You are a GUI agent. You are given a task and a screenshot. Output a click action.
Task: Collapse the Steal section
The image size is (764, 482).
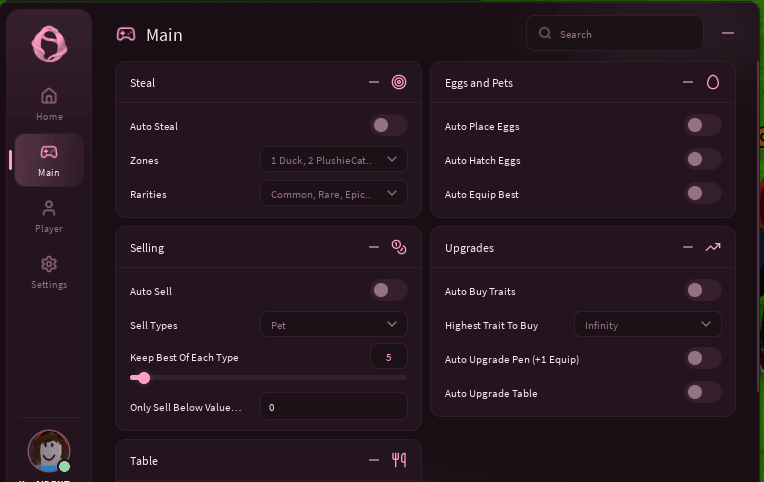click(x=374, y=82)
